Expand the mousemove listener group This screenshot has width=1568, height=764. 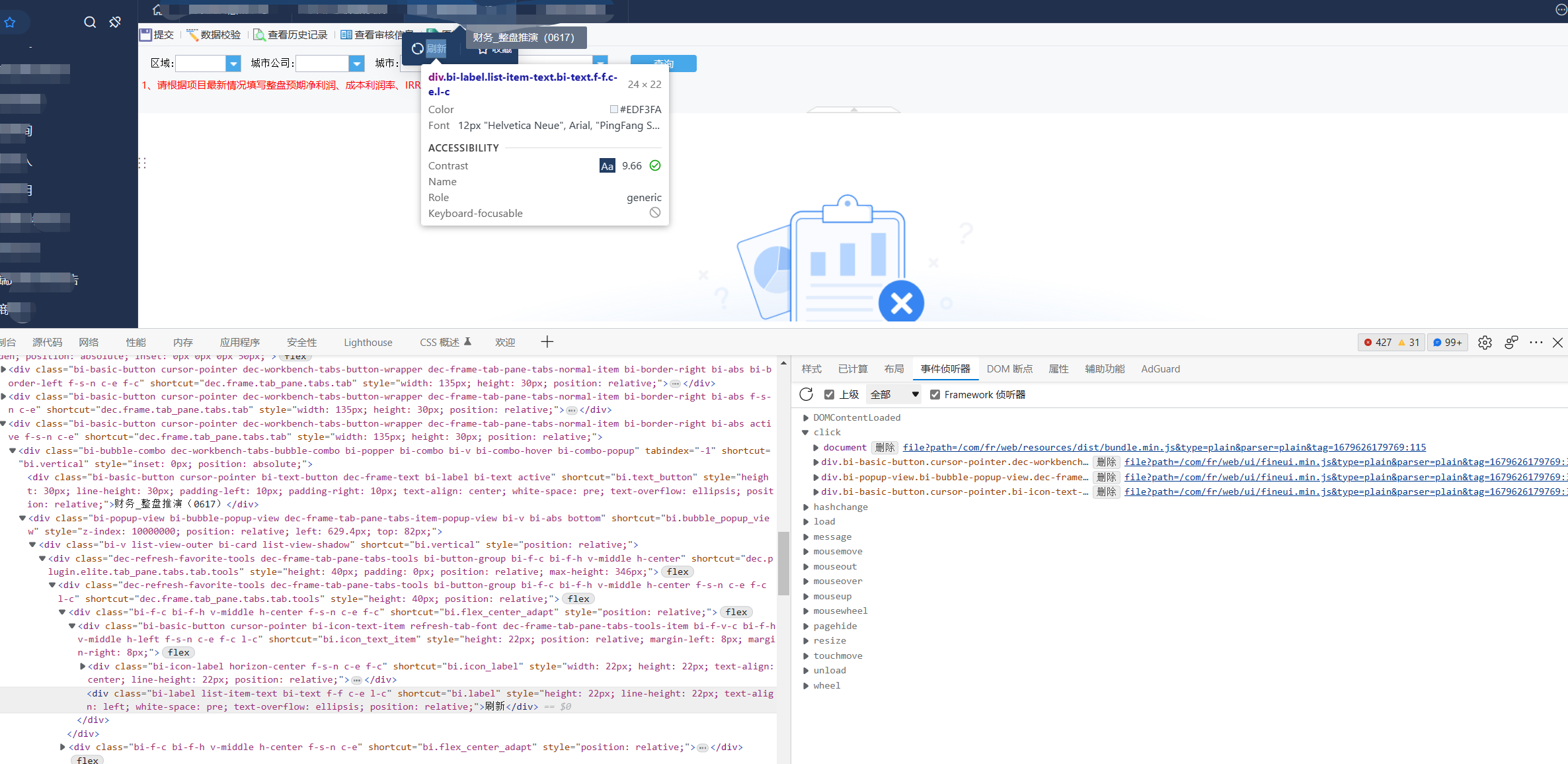(806, 552)
